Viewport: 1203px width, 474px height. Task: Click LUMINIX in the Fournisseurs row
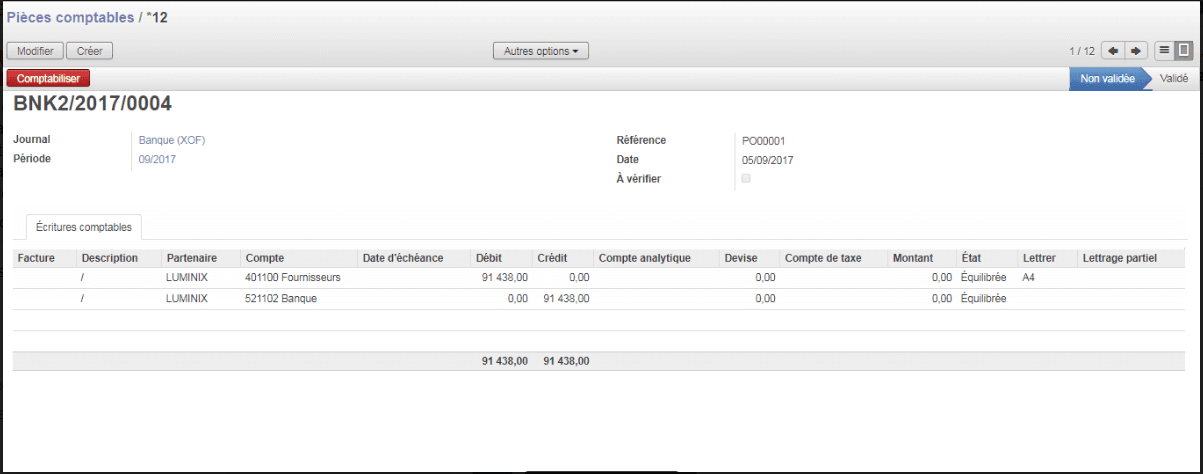click(187, 277)
